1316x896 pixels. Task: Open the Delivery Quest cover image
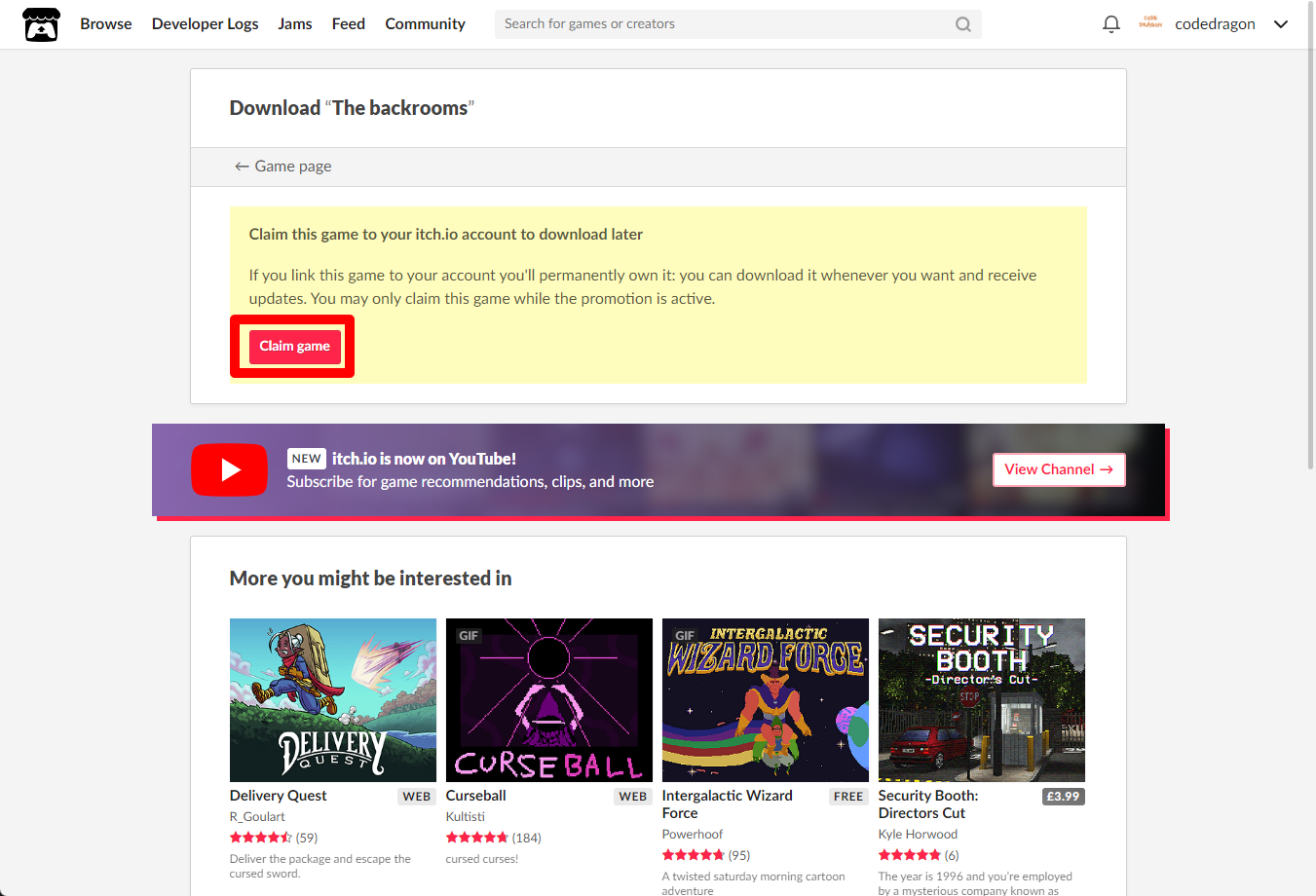(x=333, y=700)
